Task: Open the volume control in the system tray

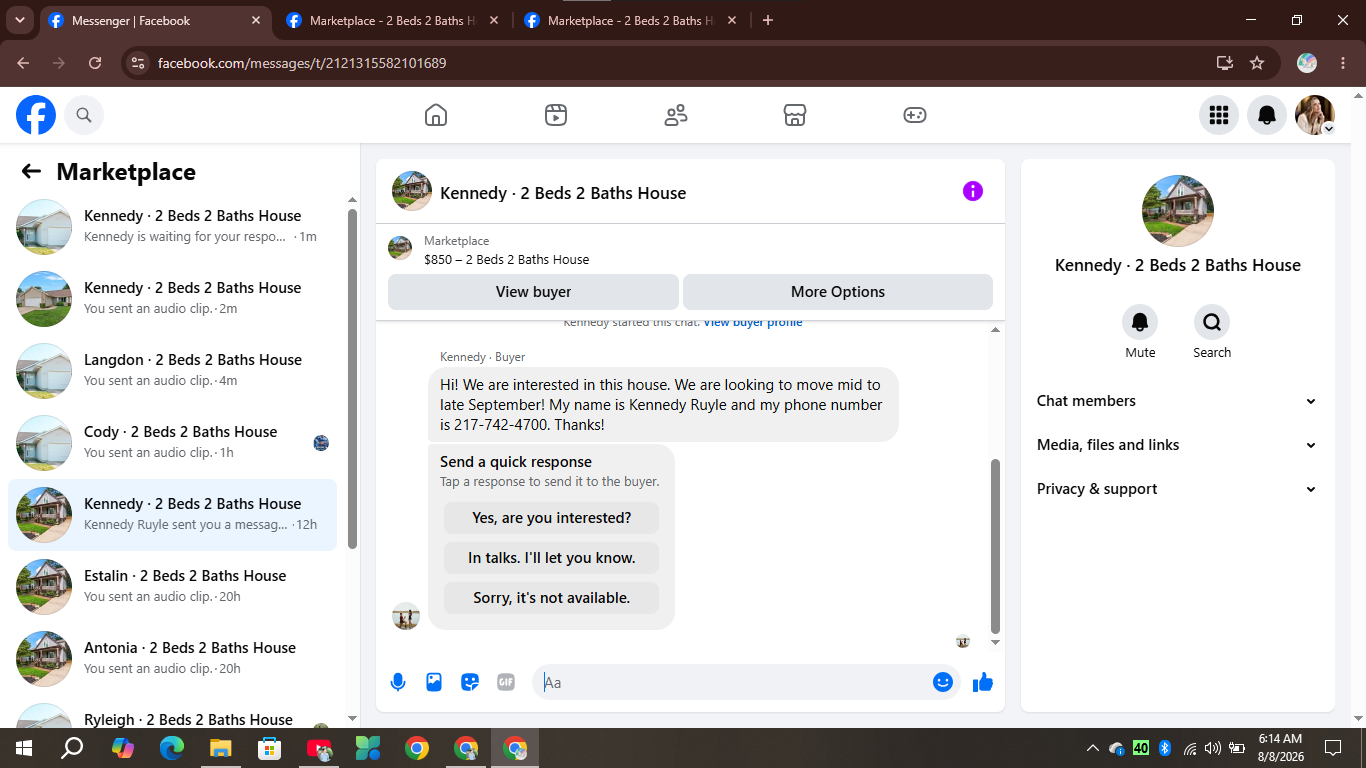Action: pos(1213,748)
